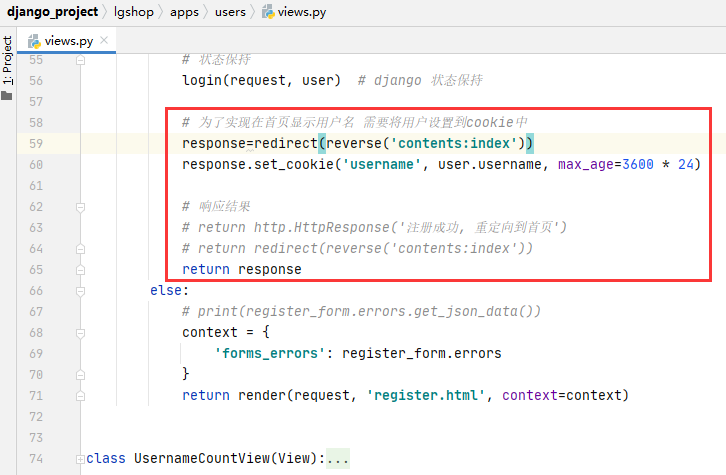Toggle fold marker at line 71
The height and width of the screenshot is (475, 726).
point(81,396)
